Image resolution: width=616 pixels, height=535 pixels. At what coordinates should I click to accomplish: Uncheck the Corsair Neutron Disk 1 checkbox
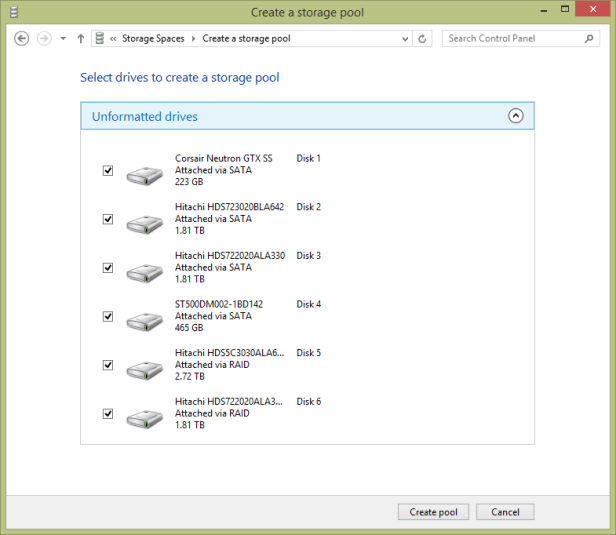point(108,171)
